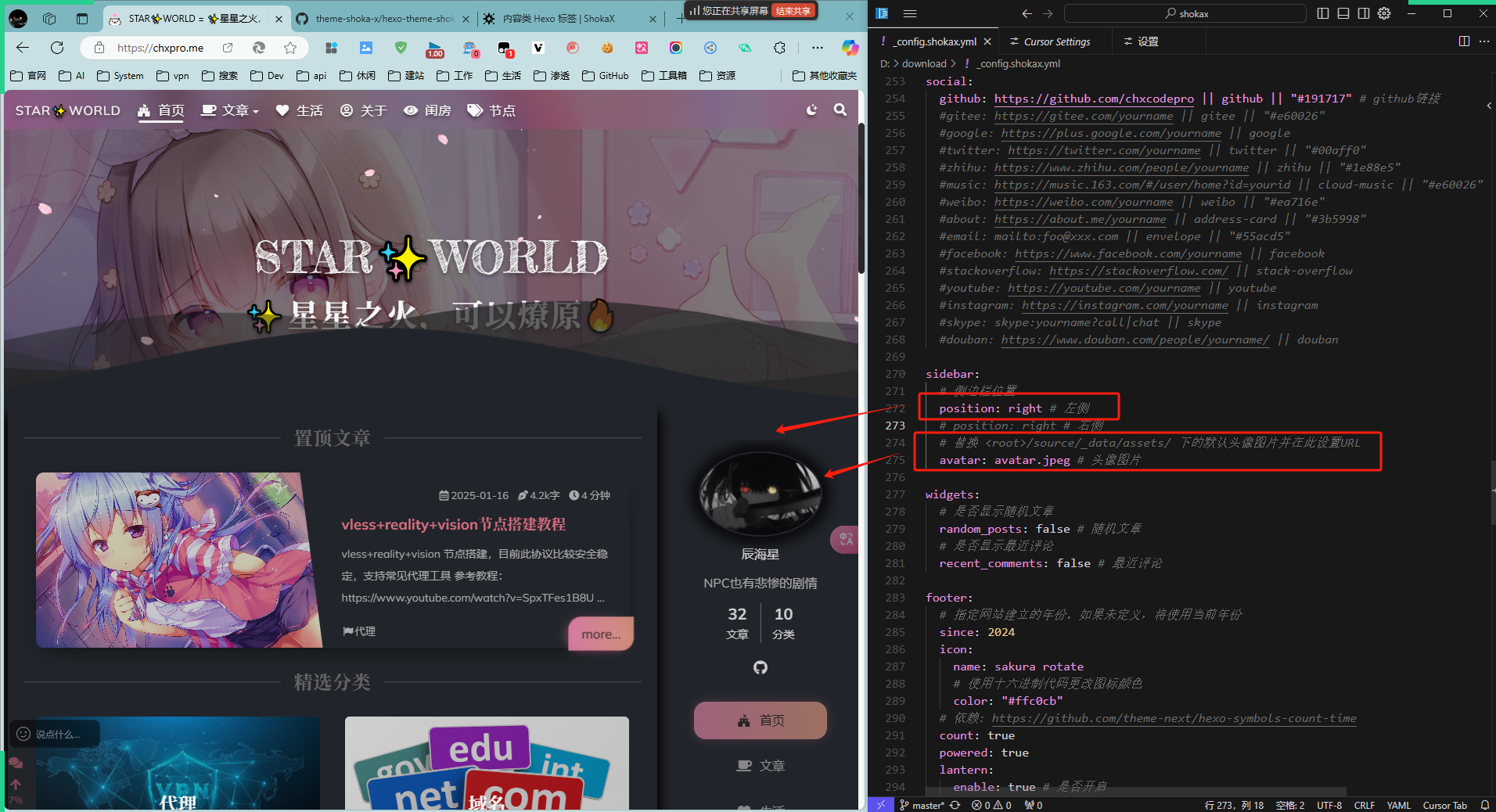The width and height of the screenshot is (1496, 812).
Task: Open the vpn bookmarks folder
Action: (x=173, y=76)
